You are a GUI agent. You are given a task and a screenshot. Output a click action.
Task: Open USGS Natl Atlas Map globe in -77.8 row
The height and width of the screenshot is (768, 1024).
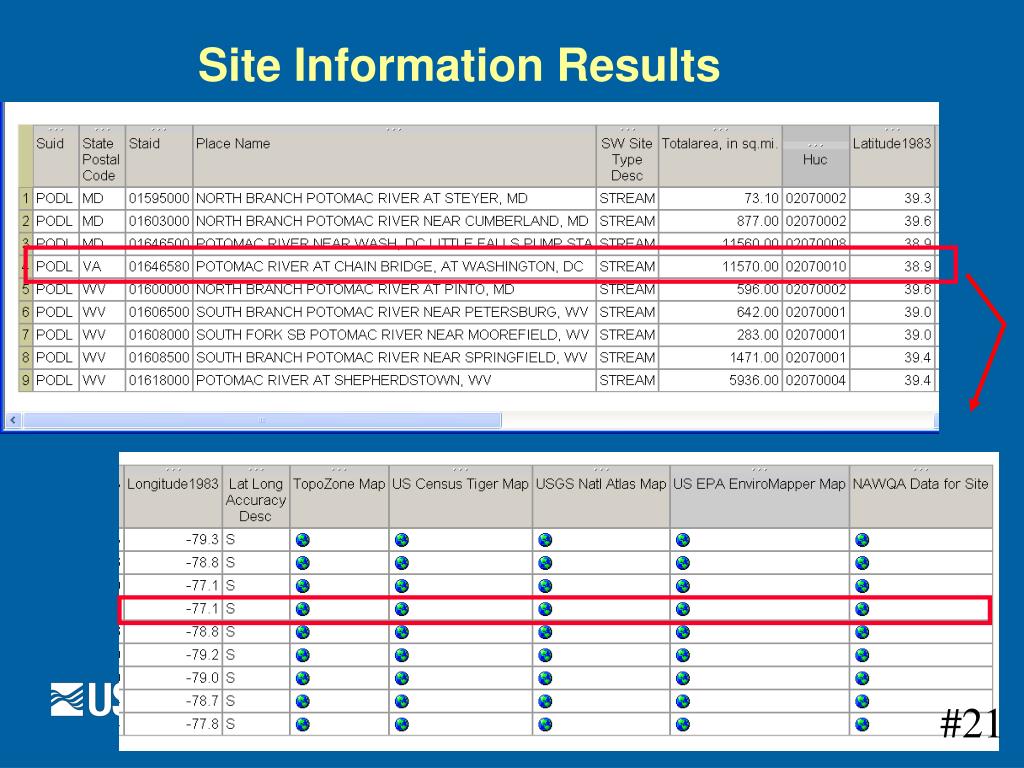[545, 724]
